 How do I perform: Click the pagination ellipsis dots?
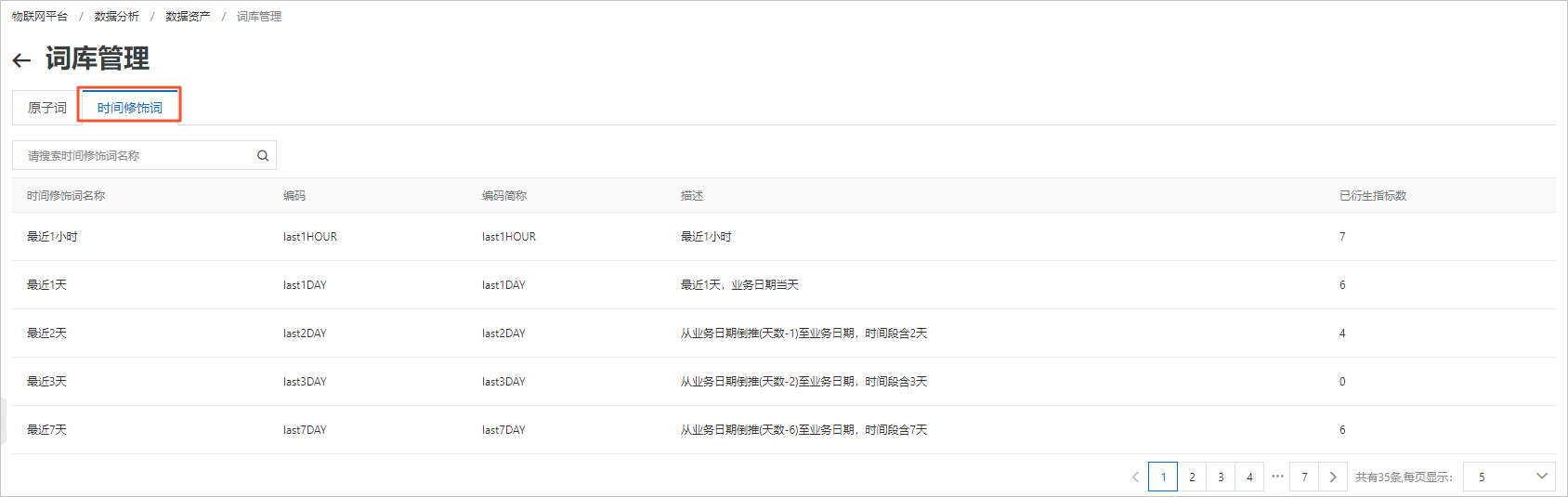(x=1277, y=477)
